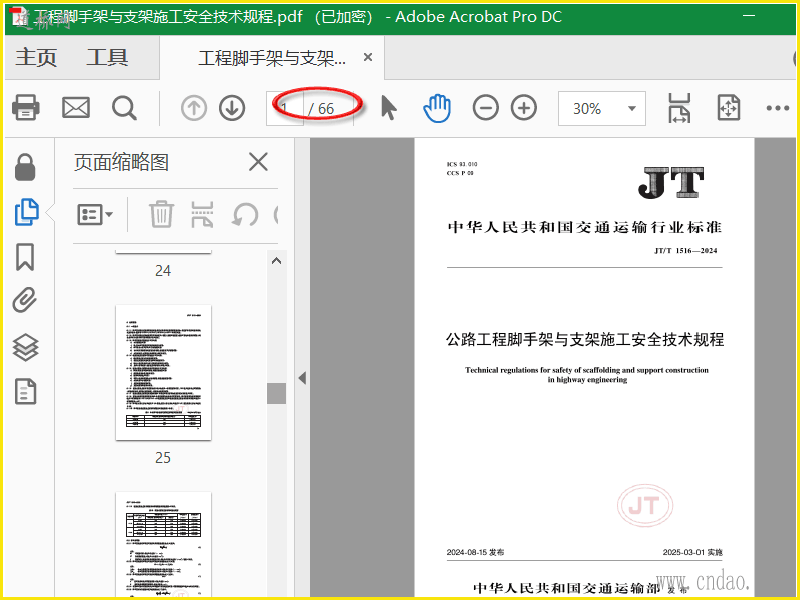Open the attachments paperclip panel
This screenshot has height=600, width=800.
(25, 300)
